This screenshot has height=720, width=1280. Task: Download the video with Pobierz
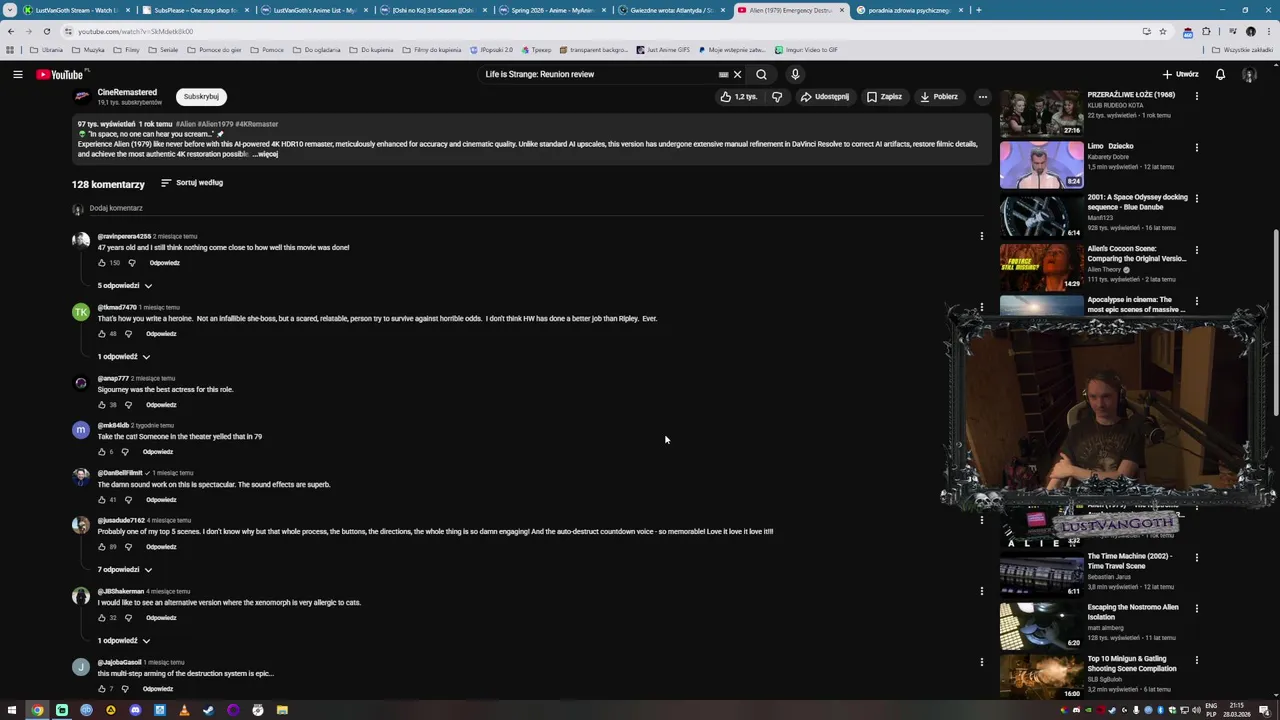pos(939,97)
